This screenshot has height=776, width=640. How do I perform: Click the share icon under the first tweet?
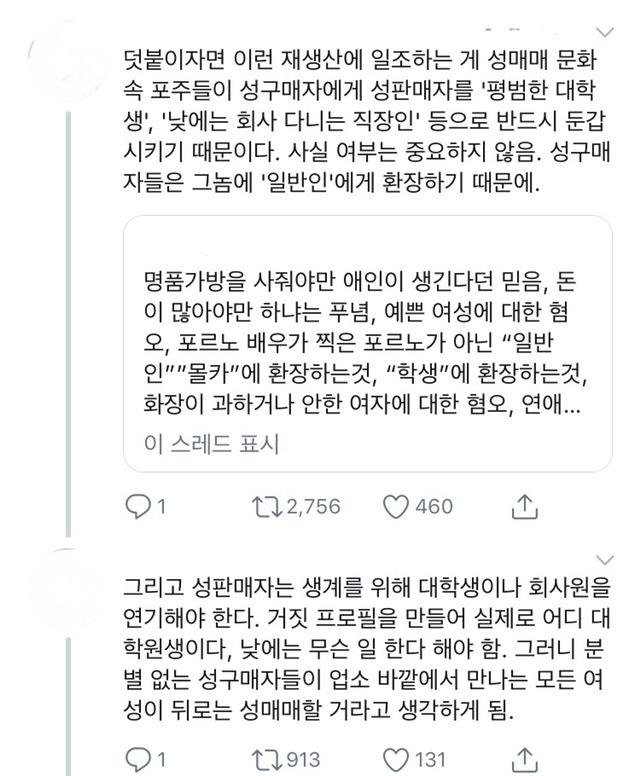pyautogui.click(x=525, y=507)
